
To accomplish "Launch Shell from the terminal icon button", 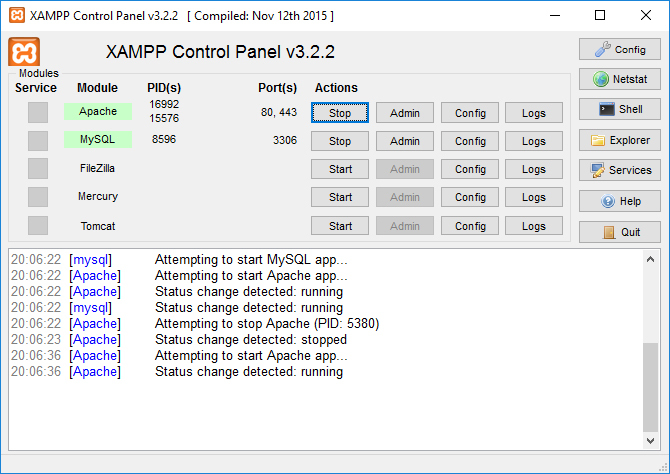I will tap(620, 109).
